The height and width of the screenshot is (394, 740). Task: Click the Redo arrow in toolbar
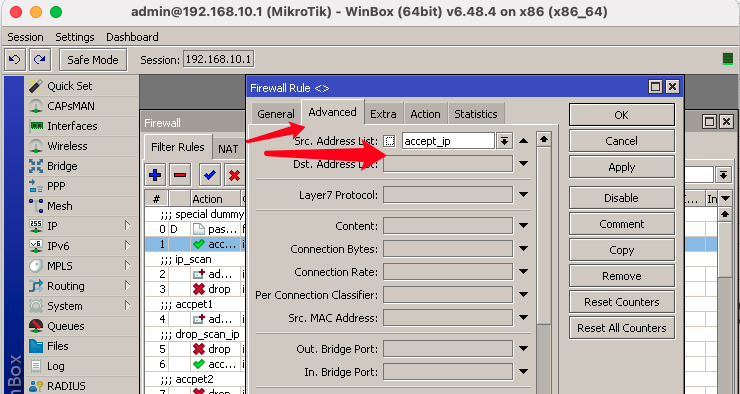pyautogui.click(x=40, y=59)
